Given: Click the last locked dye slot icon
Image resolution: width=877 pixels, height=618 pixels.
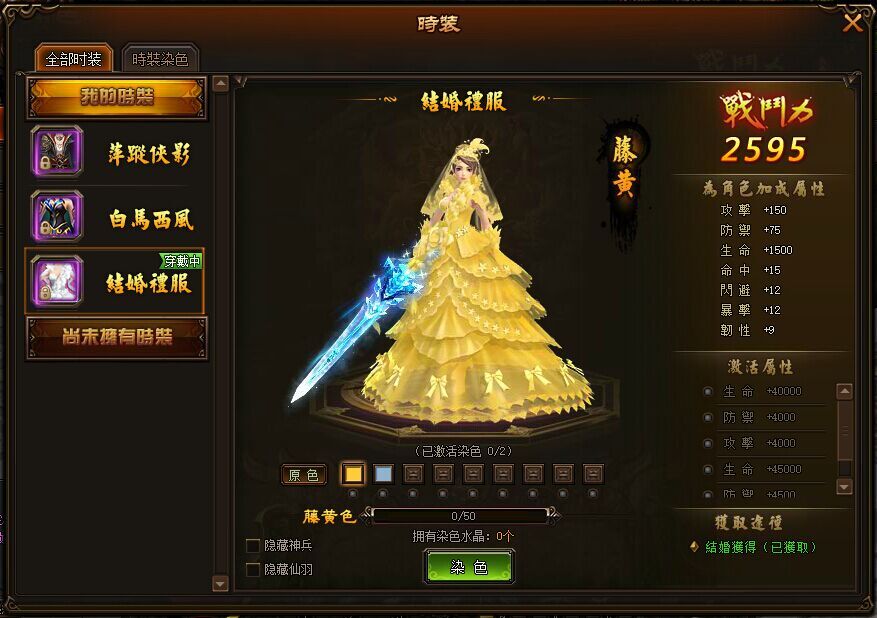Looking at the screenshot, I should click(x=593, y=474).
